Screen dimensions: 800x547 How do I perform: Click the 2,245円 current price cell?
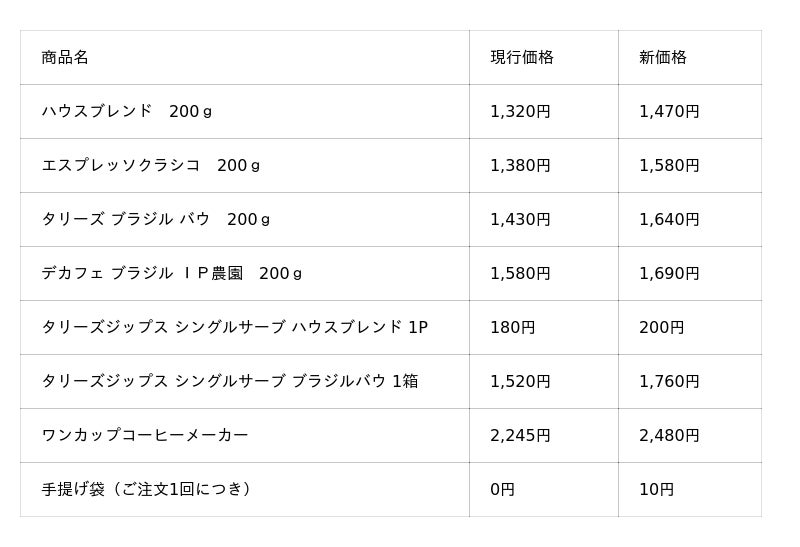(x=520, y=435)
